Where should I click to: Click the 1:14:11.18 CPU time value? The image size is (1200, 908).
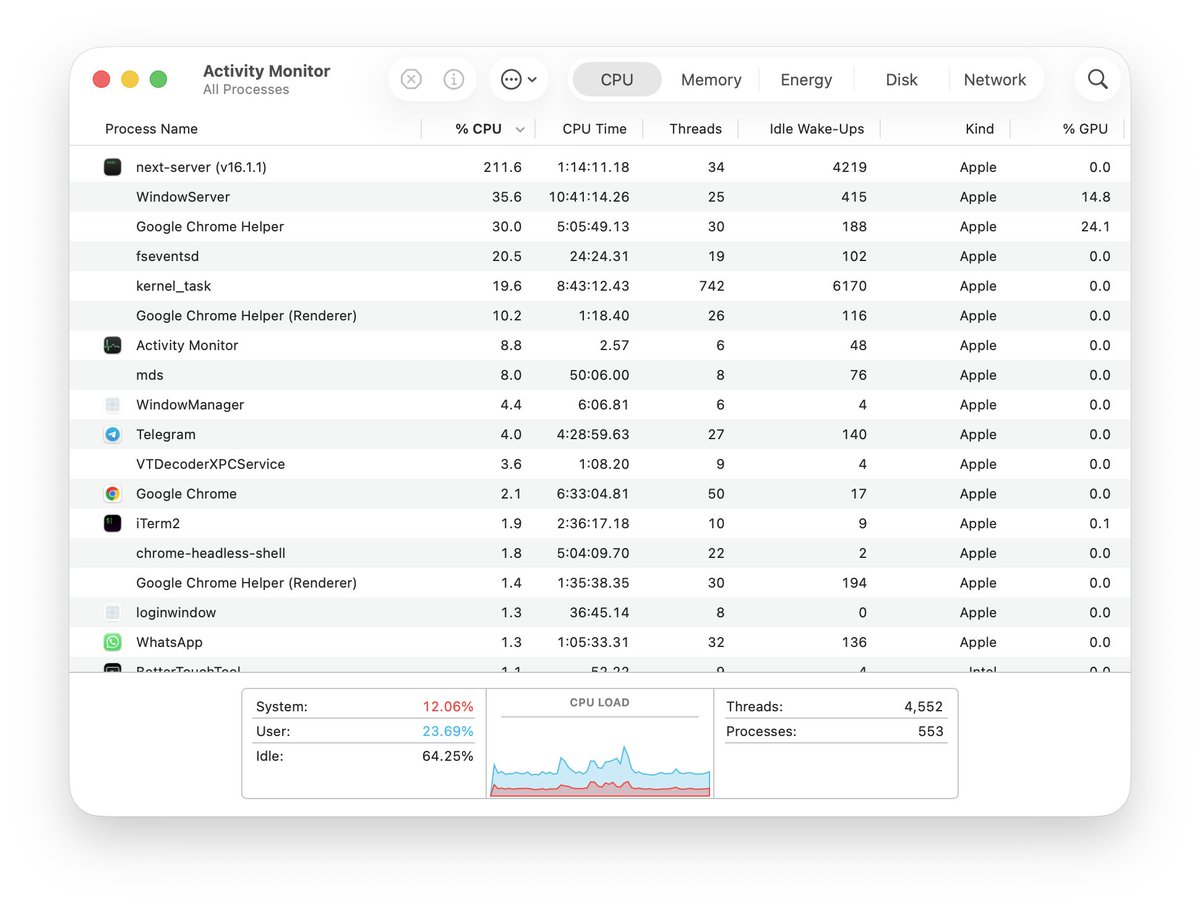coord(594,167)
